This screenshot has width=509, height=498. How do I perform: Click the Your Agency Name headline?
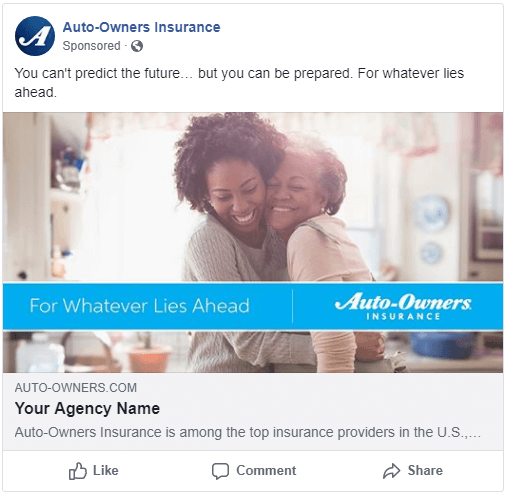pyautogui.click(x=87, y=409)
